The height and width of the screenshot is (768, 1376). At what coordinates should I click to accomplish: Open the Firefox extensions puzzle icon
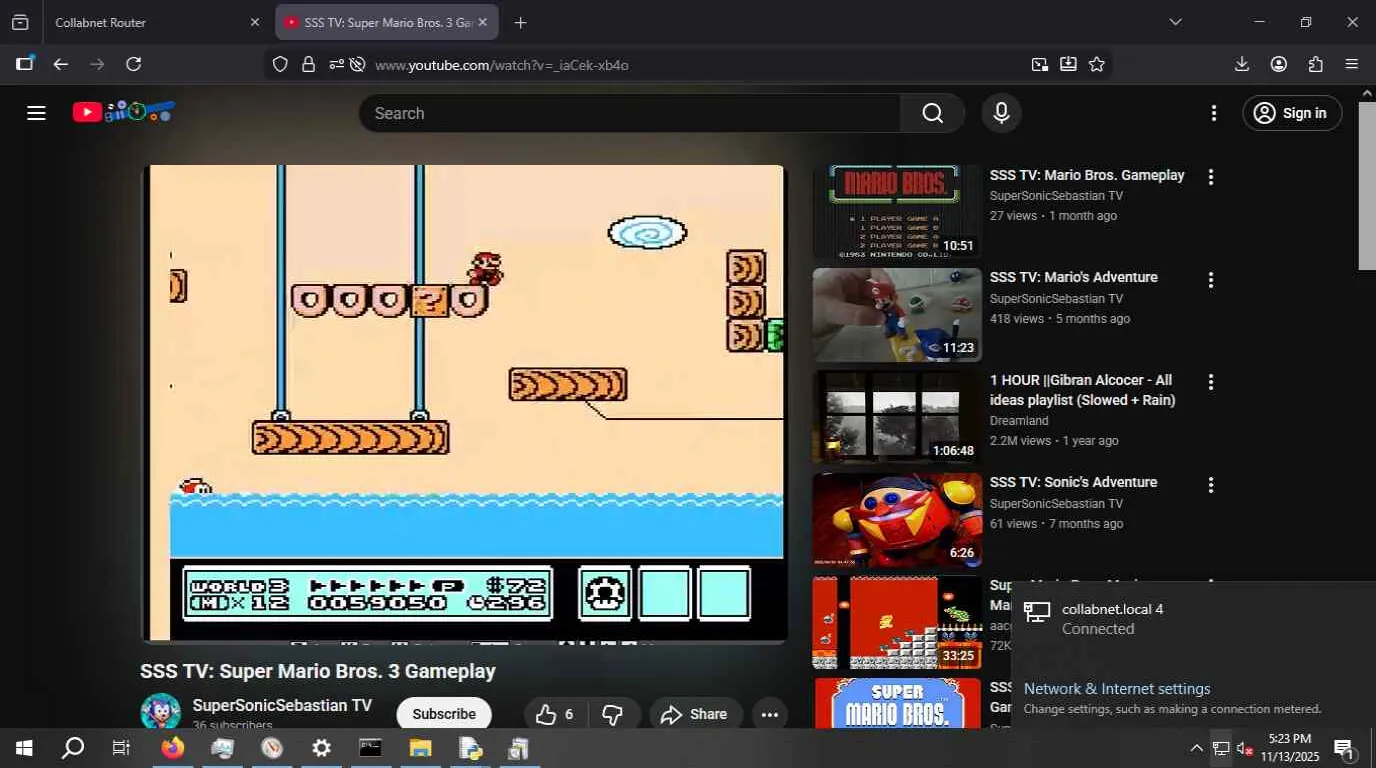click(1315, 64)
